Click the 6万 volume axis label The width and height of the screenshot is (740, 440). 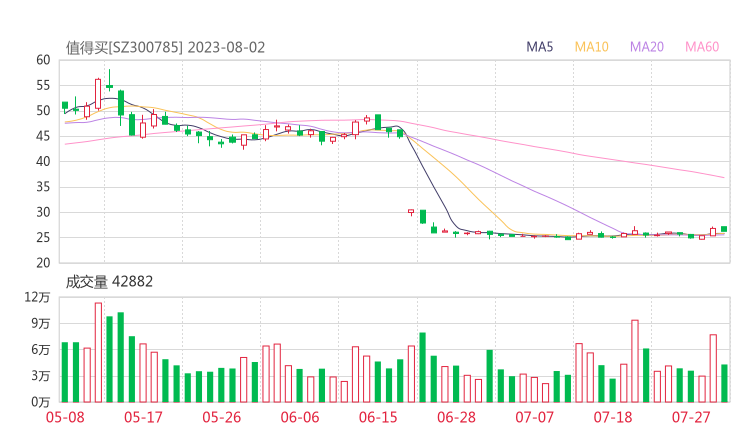(41, 350)
